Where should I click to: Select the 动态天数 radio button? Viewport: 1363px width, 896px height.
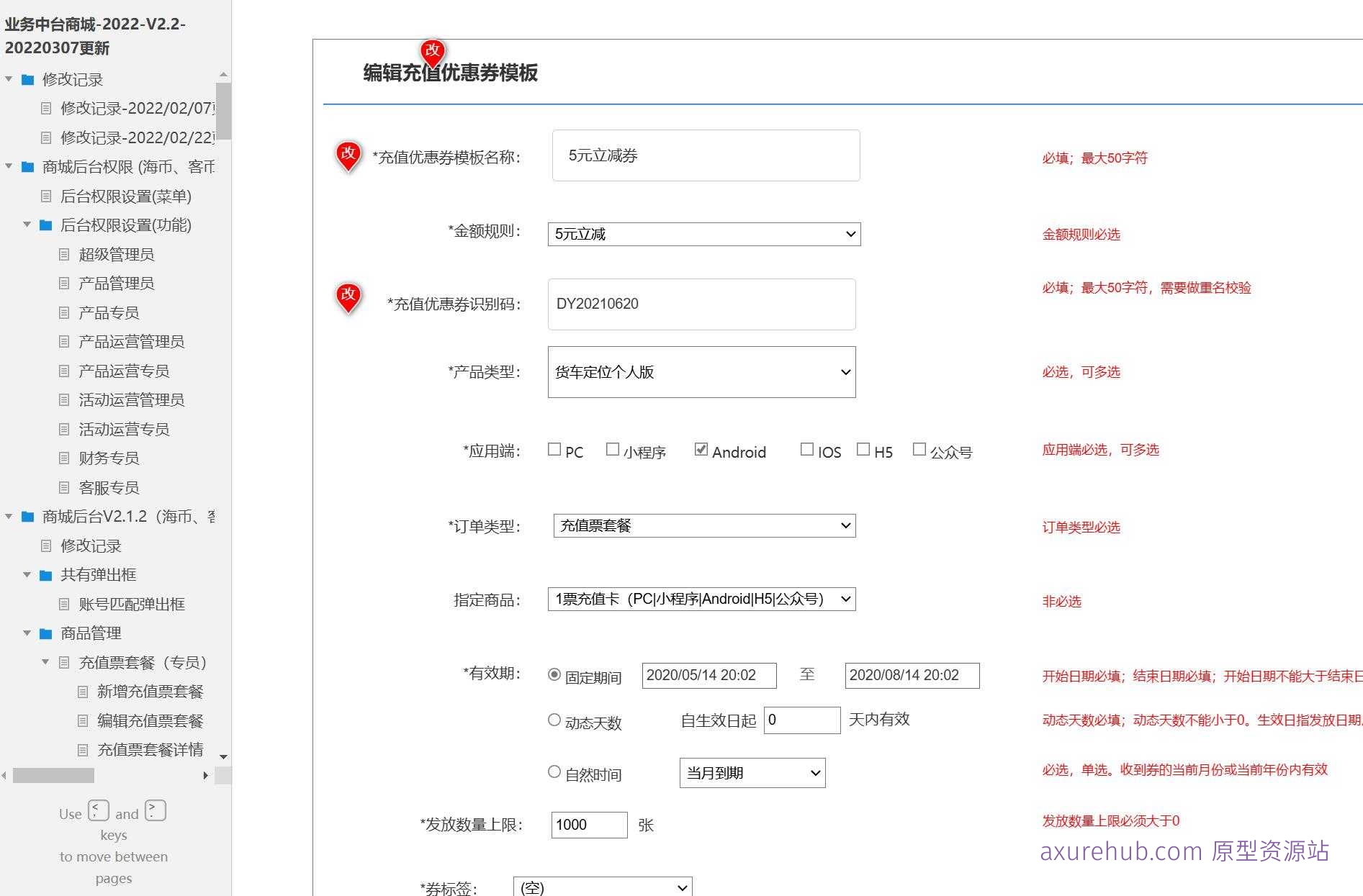[x=554, y=719]
